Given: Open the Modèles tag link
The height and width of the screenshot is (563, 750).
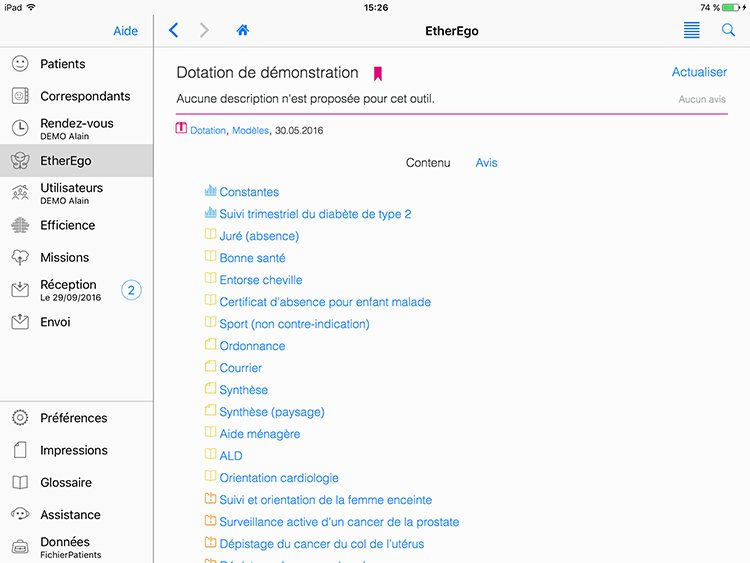Looking at the screenshot, I should click(250, 130).
